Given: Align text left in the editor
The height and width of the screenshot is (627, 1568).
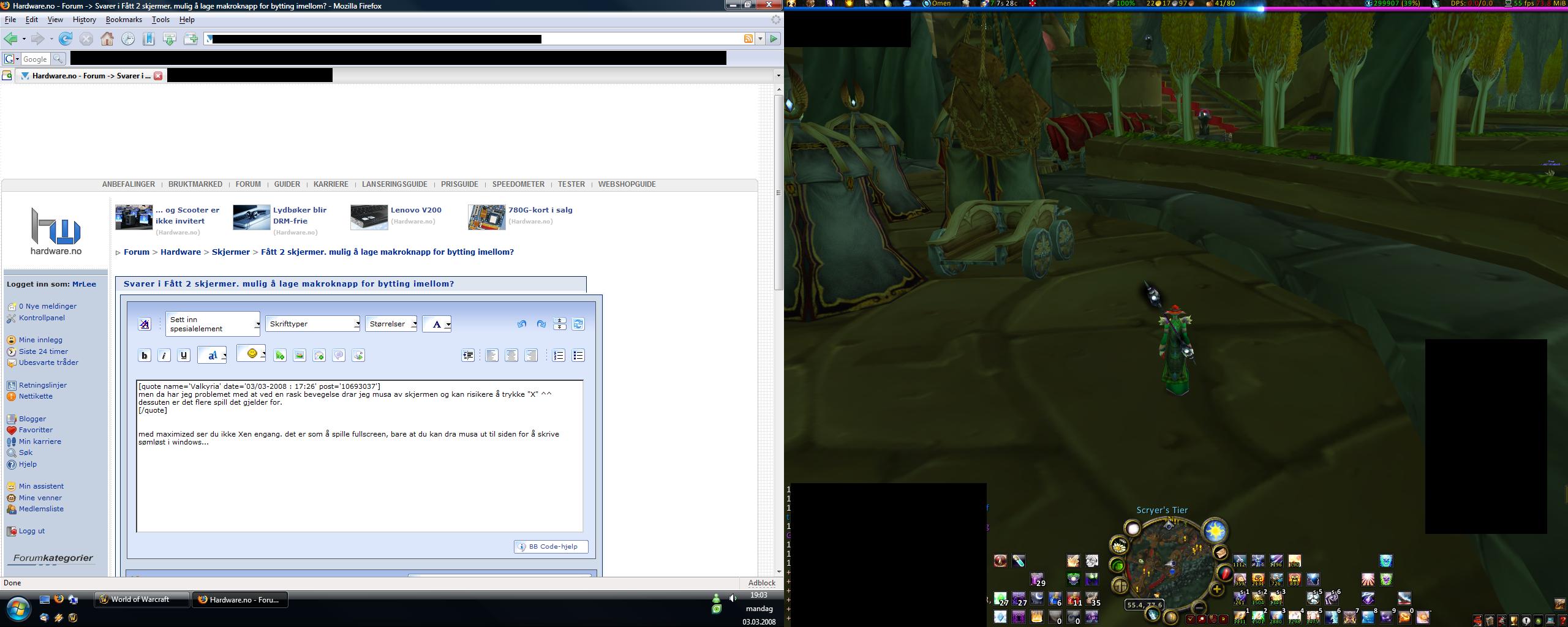Looking at the screenshot, I should coord(492,355).
